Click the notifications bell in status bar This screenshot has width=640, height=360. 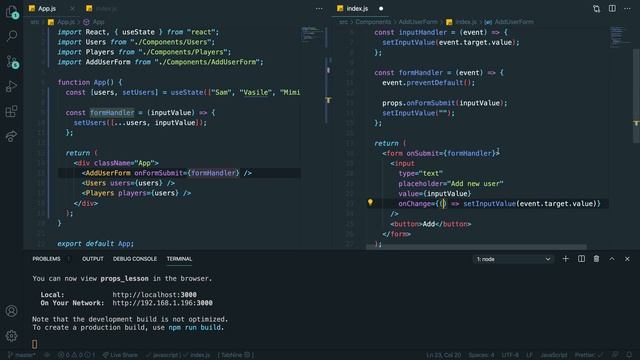click(x=629, y=355)
